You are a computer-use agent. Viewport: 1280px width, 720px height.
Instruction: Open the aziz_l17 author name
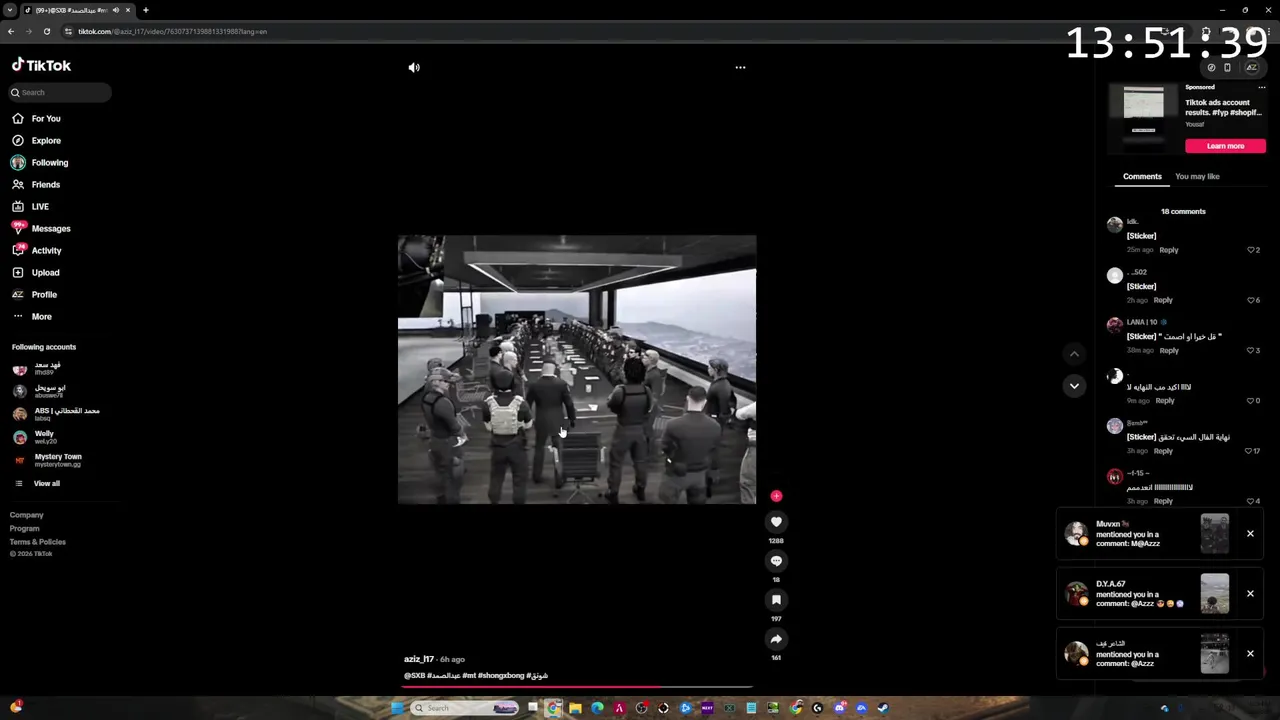(419, 659)
